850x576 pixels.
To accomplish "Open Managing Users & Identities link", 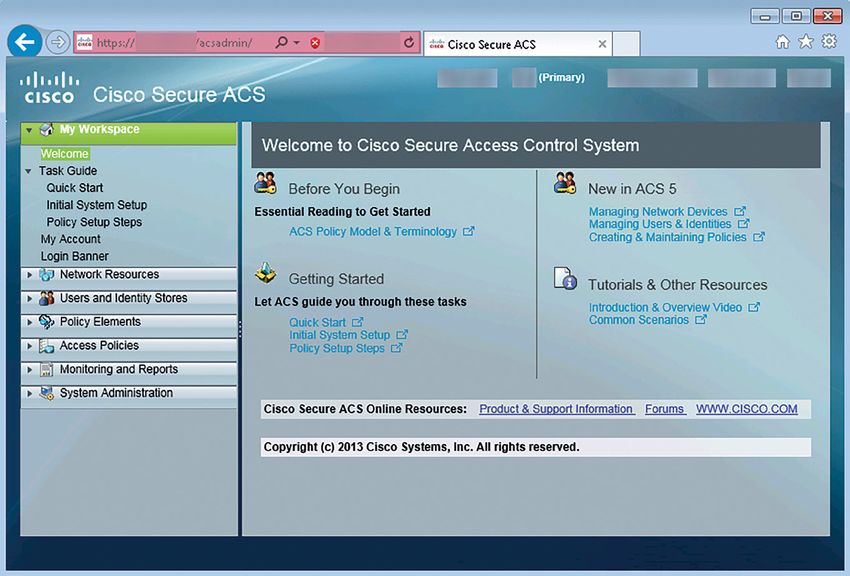I will point(660,224).
